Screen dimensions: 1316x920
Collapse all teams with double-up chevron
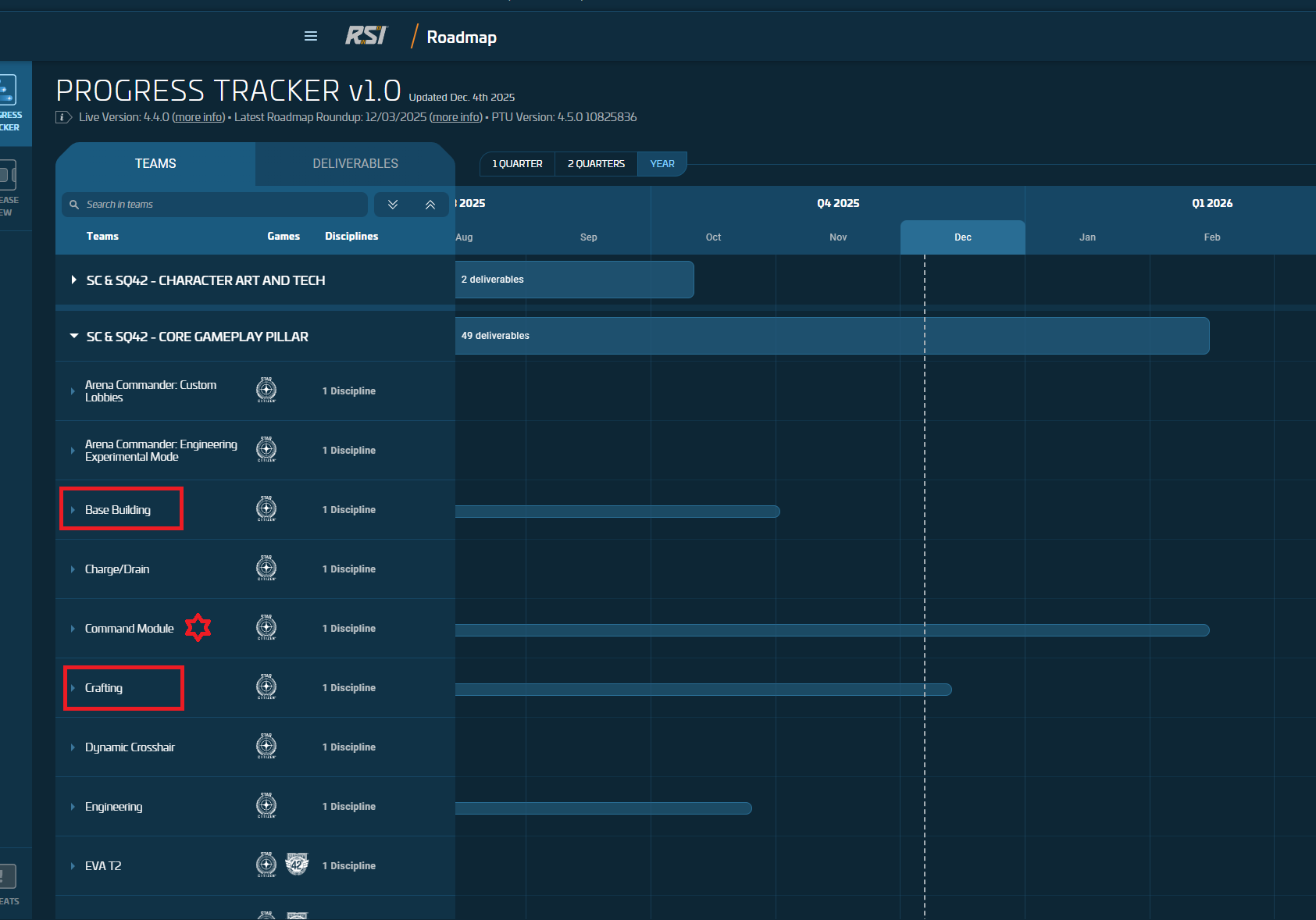coord(430,205)
